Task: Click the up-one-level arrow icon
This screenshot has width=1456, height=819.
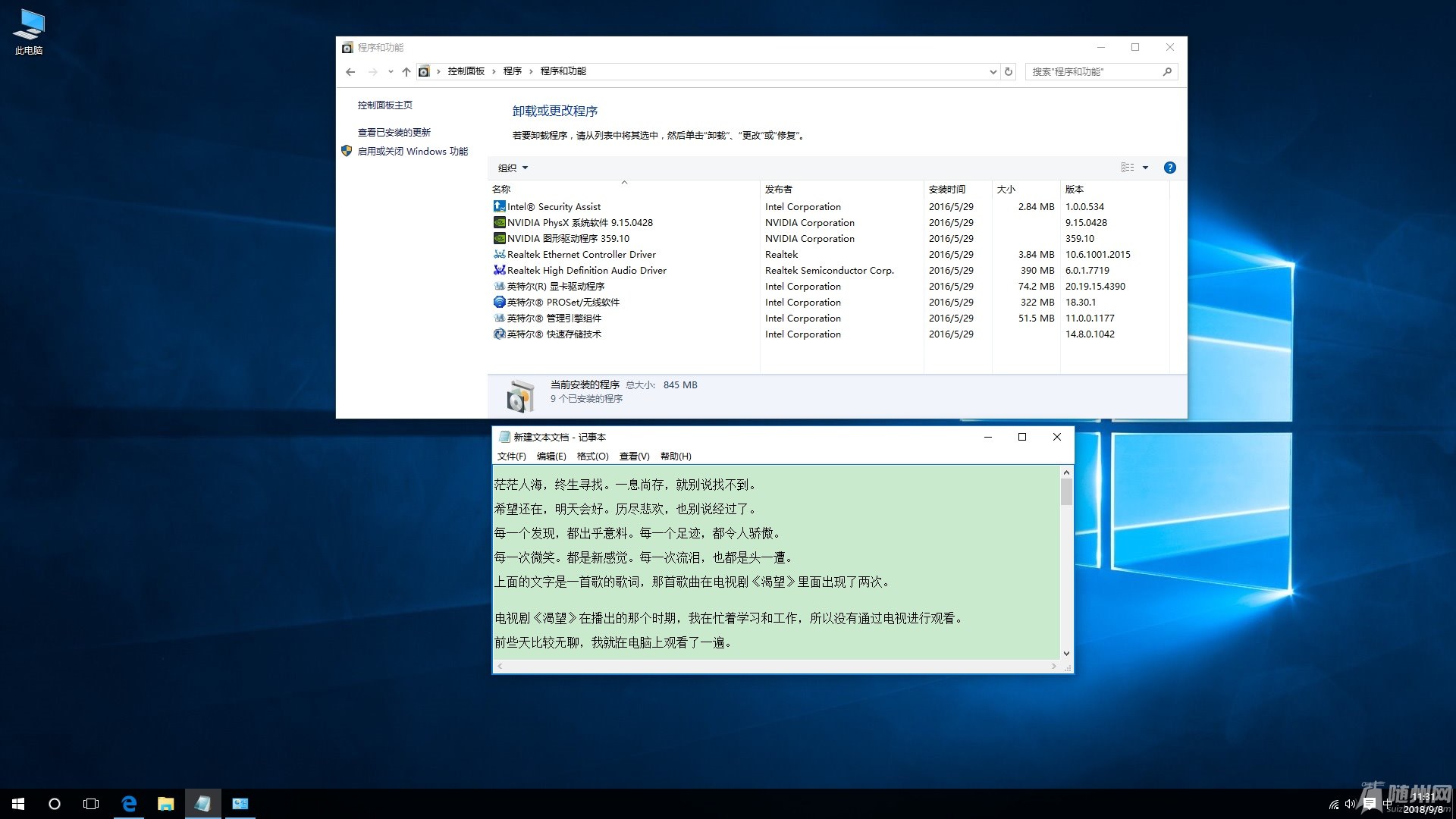Action: [x=406, y=72]
